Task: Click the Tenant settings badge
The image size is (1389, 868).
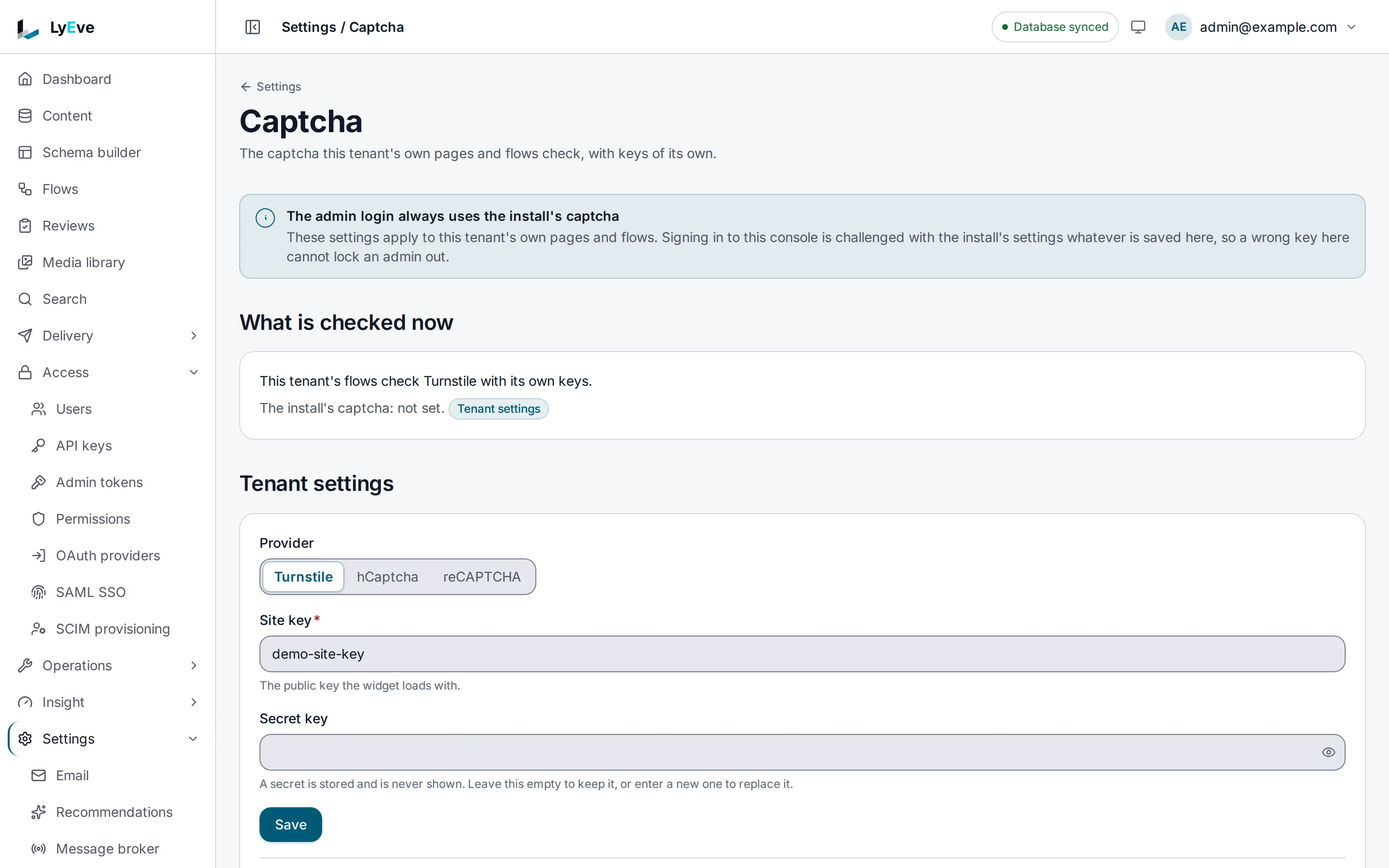Action: point(498,409)
